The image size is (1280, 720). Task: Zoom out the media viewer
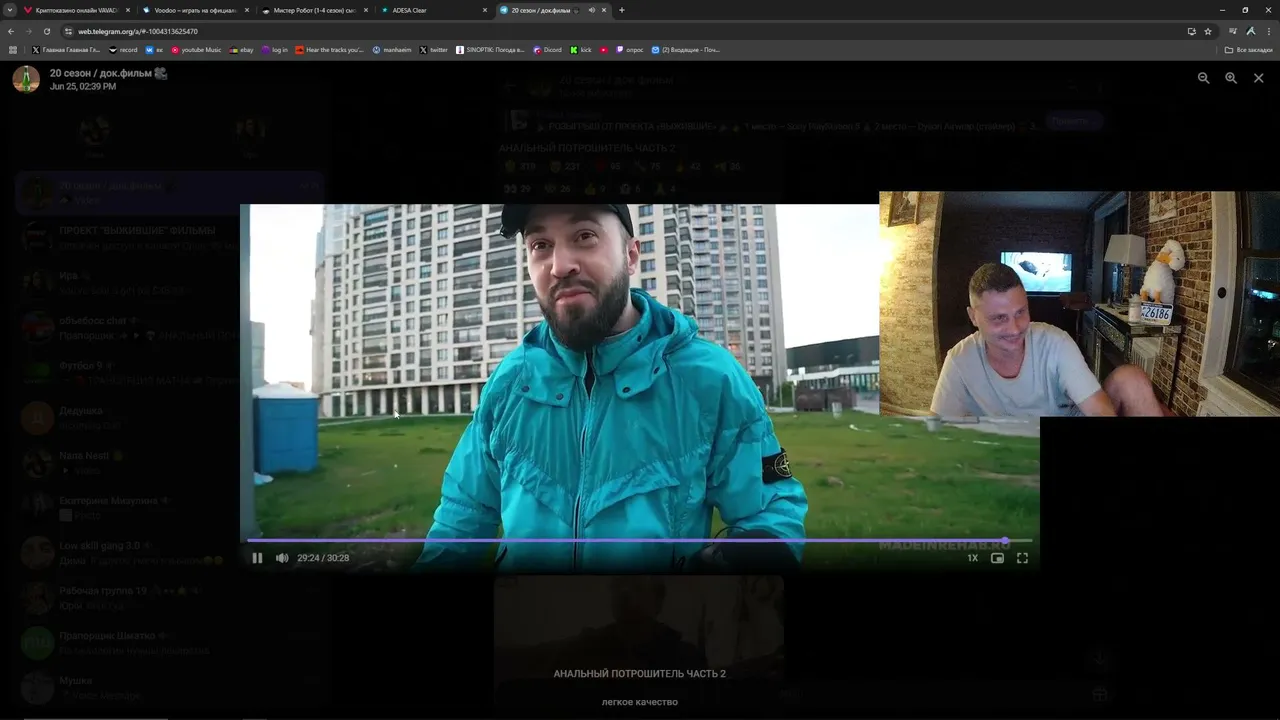pos(1204,78)
